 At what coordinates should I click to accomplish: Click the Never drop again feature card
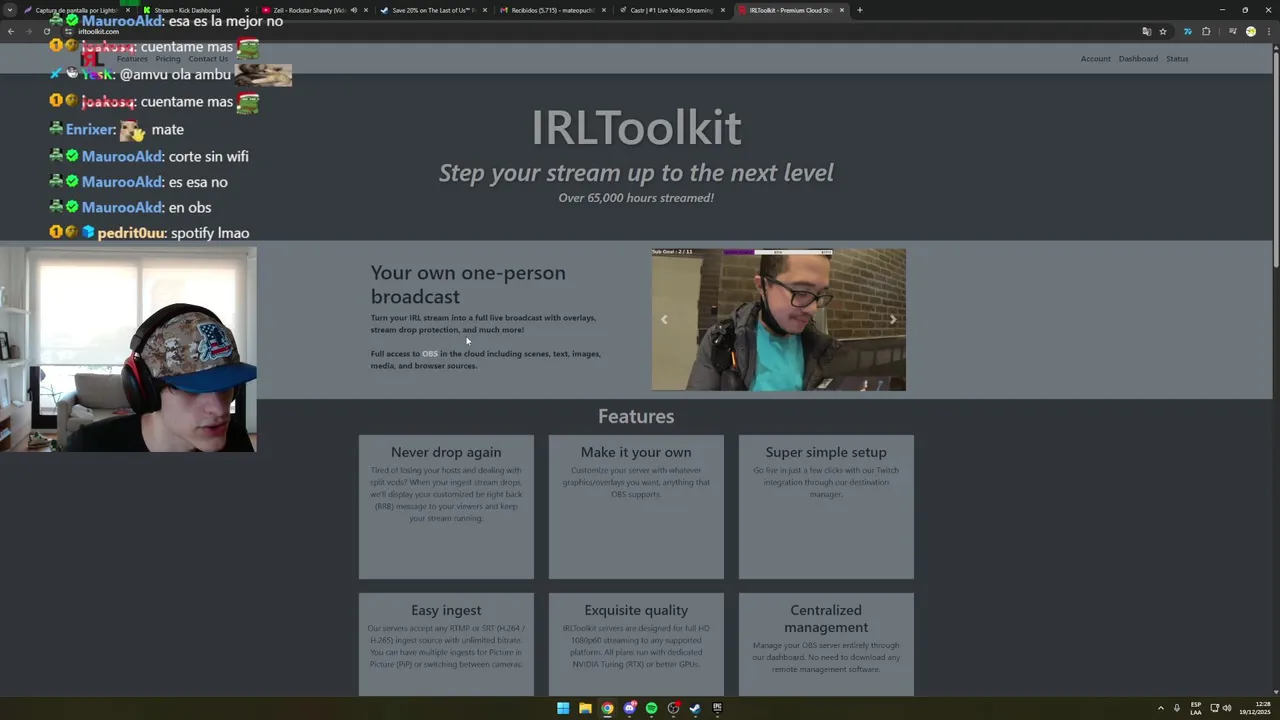pyautogui.click(x=446, y=507)
